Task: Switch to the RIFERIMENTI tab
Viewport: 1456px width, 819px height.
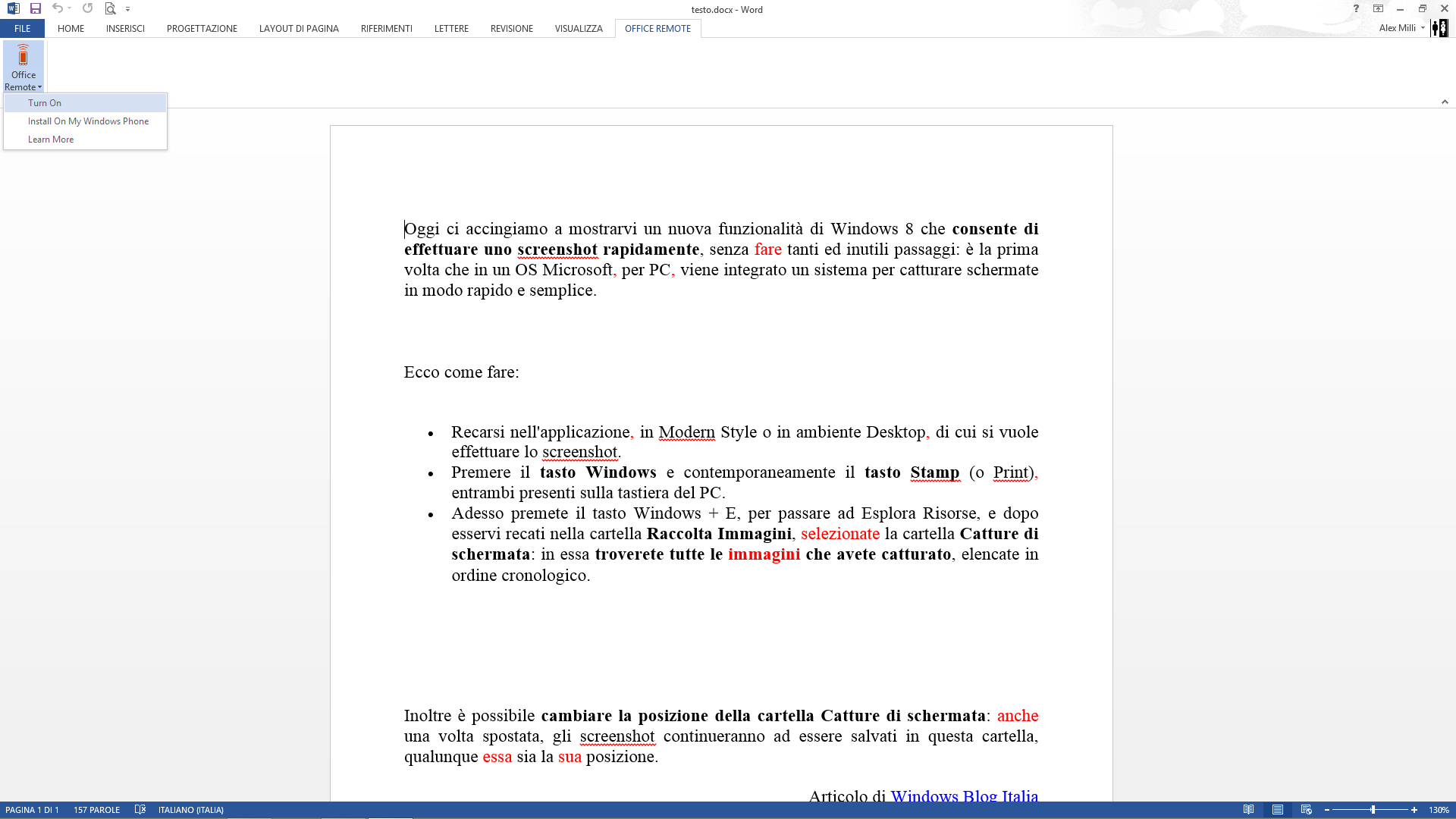Action: 387,28
